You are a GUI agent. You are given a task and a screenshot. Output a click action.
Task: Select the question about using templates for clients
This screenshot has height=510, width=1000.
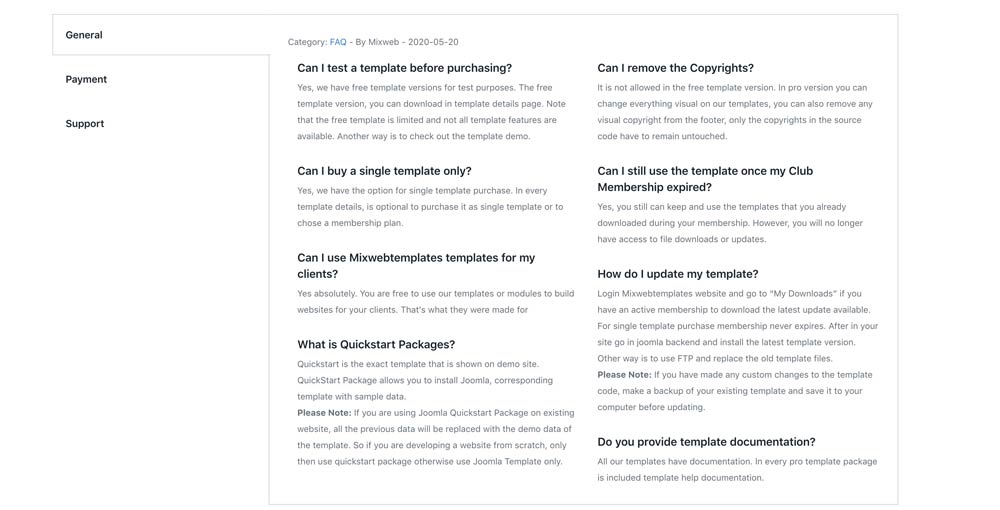point(416,265)
